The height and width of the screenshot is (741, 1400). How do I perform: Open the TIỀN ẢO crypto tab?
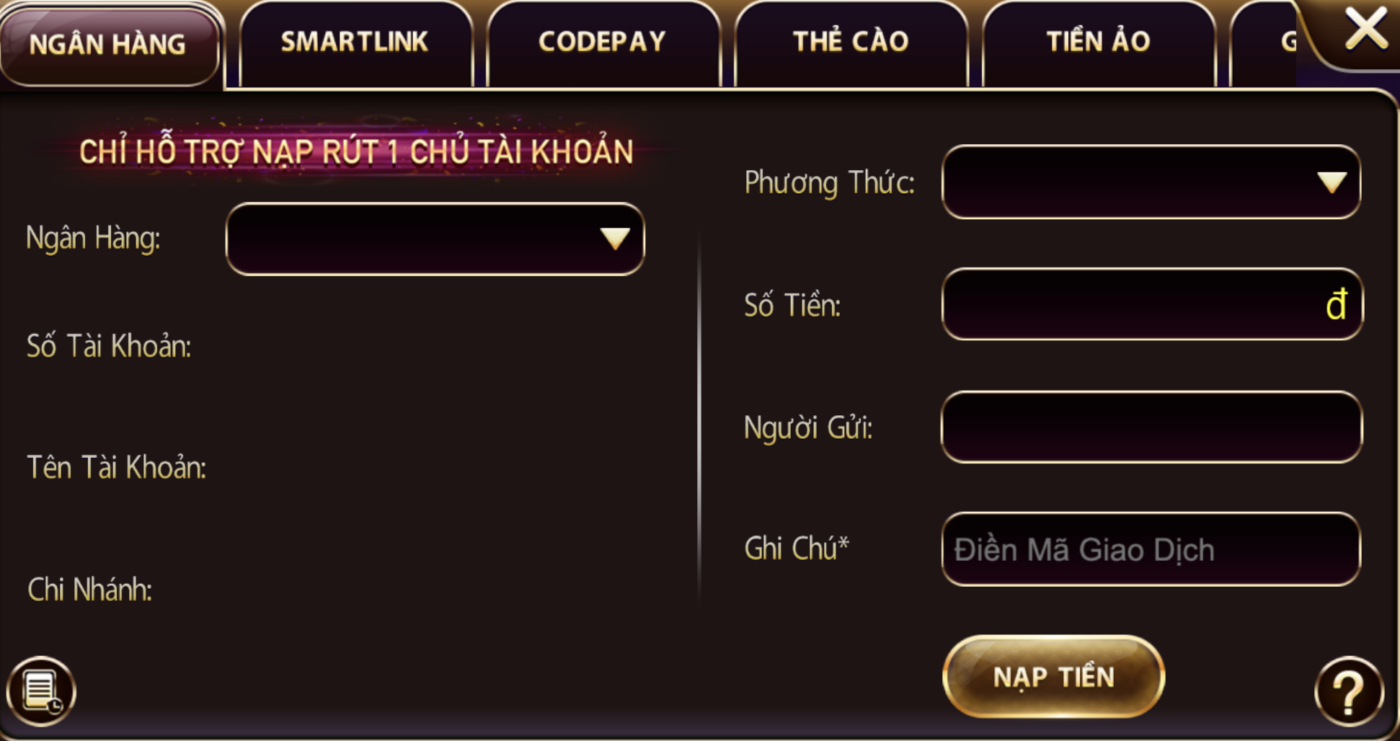(1098, 40)
